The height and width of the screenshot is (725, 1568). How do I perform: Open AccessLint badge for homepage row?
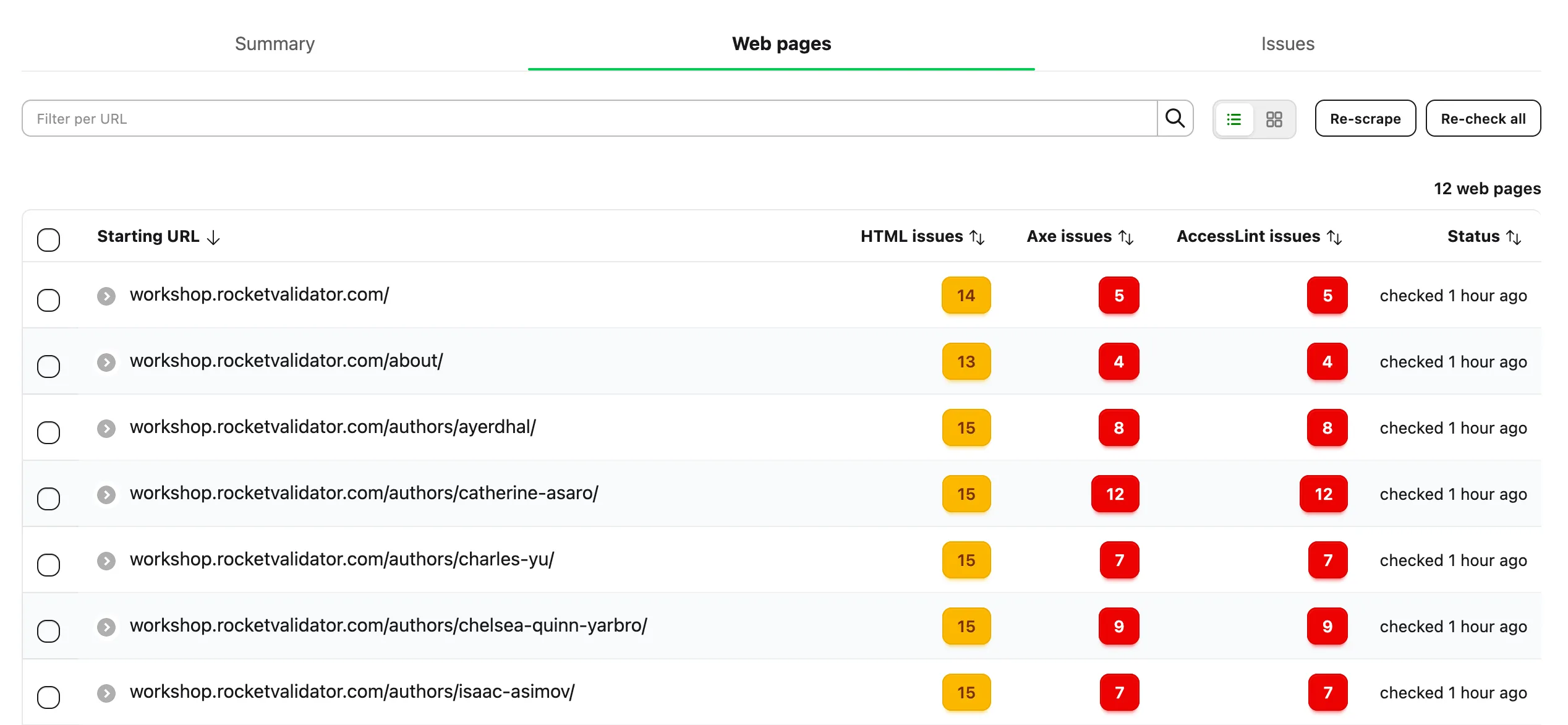click(x=1327, y=295)
